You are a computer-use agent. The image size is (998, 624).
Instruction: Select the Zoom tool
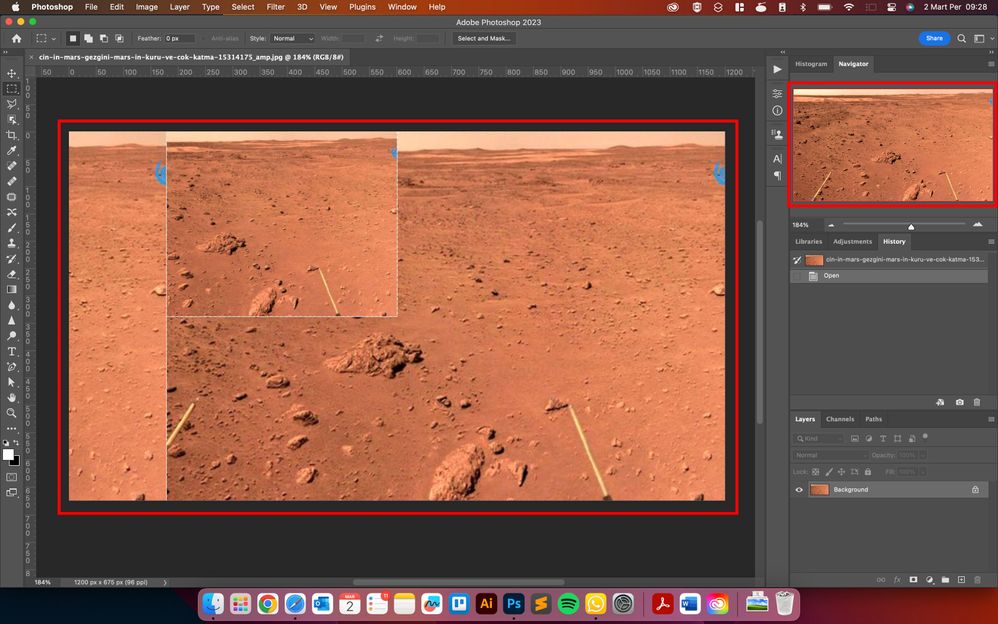click(12, 412)
